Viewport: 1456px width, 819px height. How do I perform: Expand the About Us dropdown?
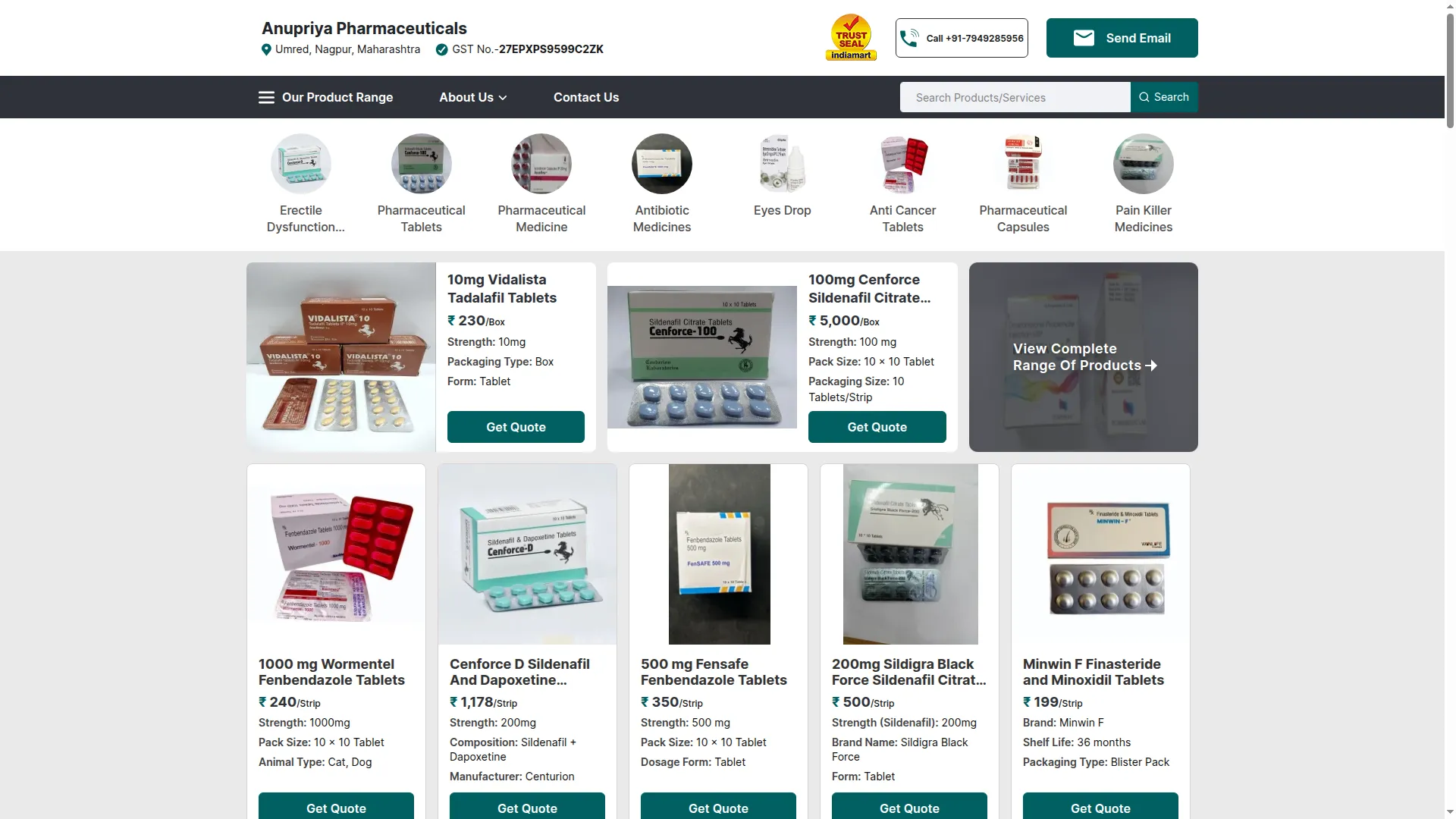(x=473, y=97)
